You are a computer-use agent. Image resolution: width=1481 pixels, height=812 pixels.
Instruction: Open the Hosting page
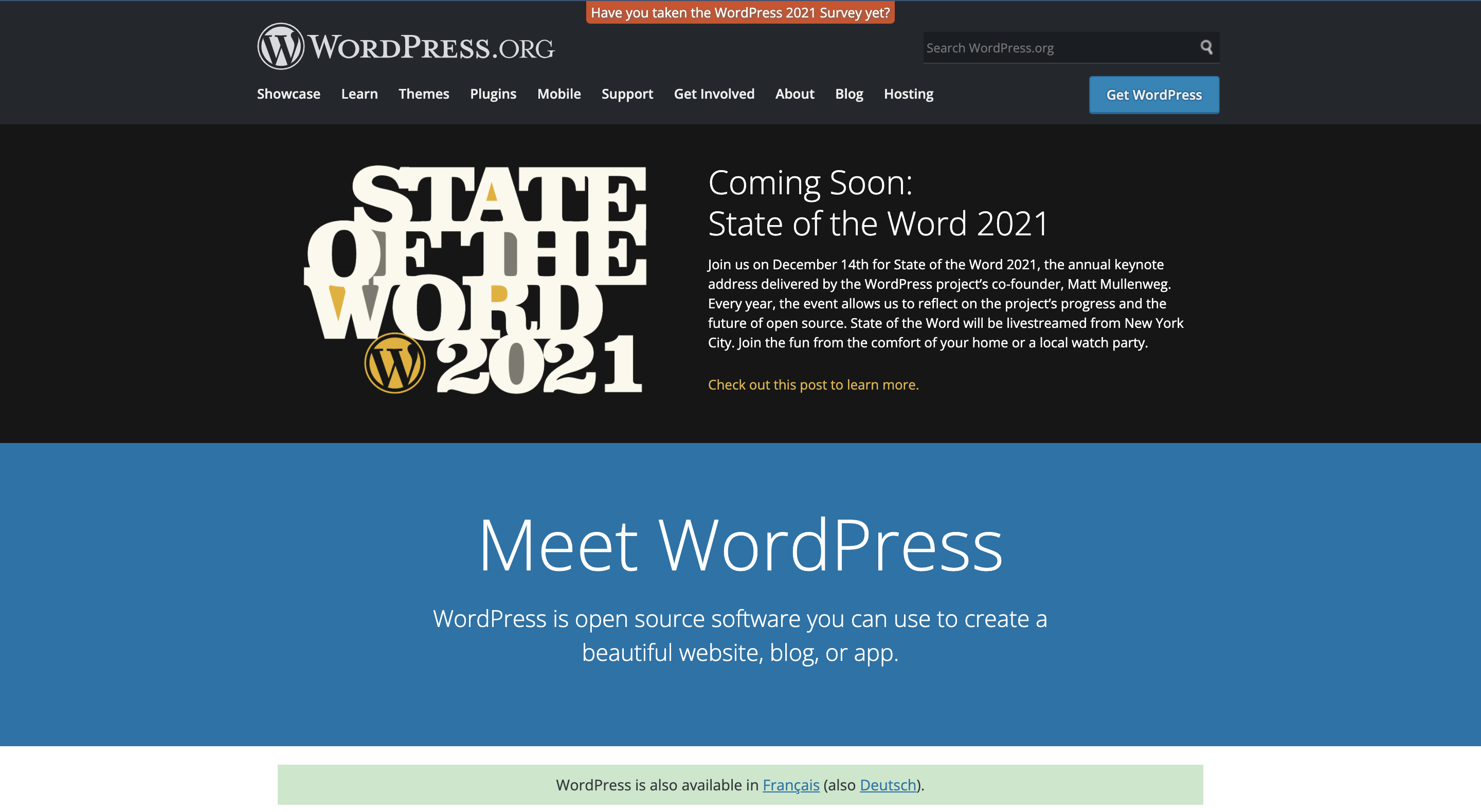coord(908,94)
